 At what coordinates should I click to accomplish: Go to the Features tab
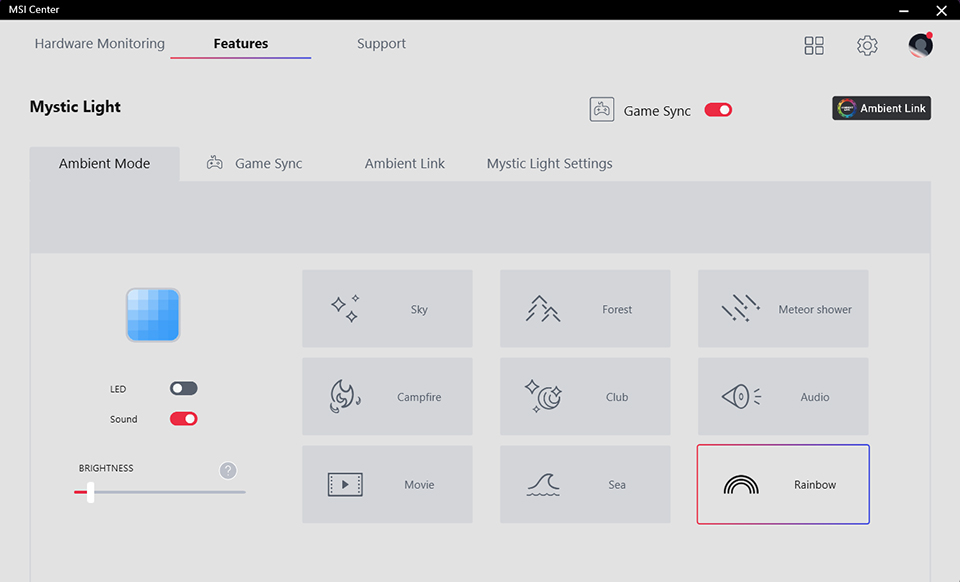[x=241, y=43]
